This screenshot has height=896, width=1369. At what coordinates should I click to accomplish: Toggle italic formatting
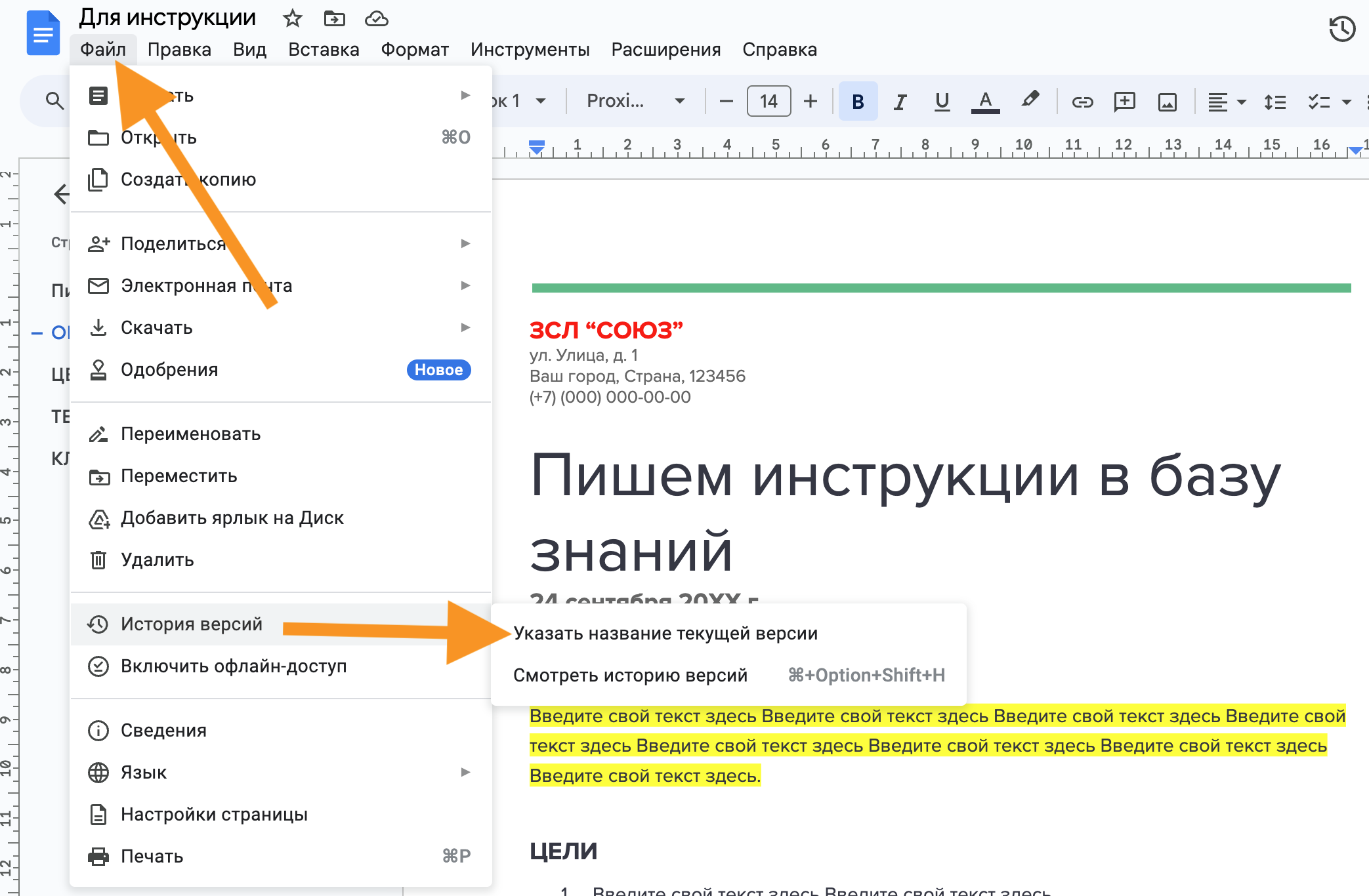900,102
